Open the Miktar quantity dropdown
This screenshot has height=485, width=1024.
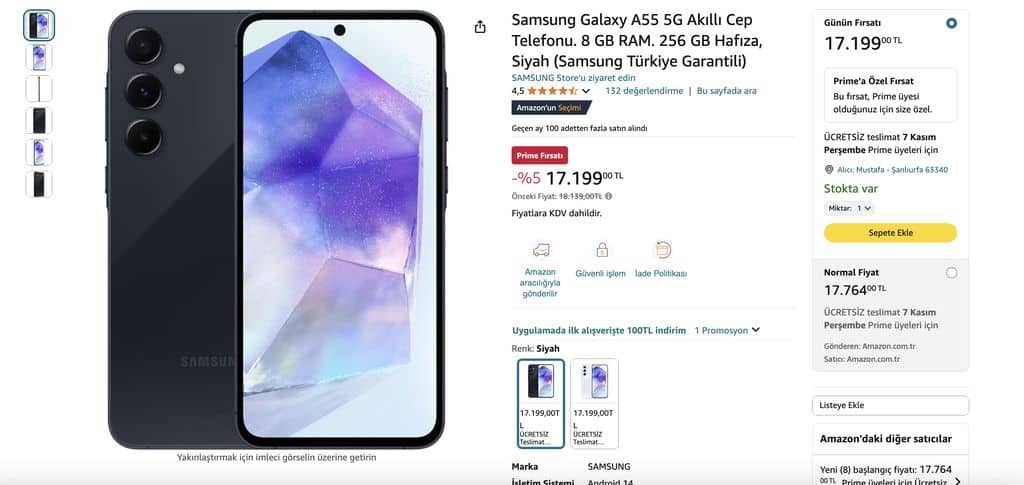[x=849, y=208]
